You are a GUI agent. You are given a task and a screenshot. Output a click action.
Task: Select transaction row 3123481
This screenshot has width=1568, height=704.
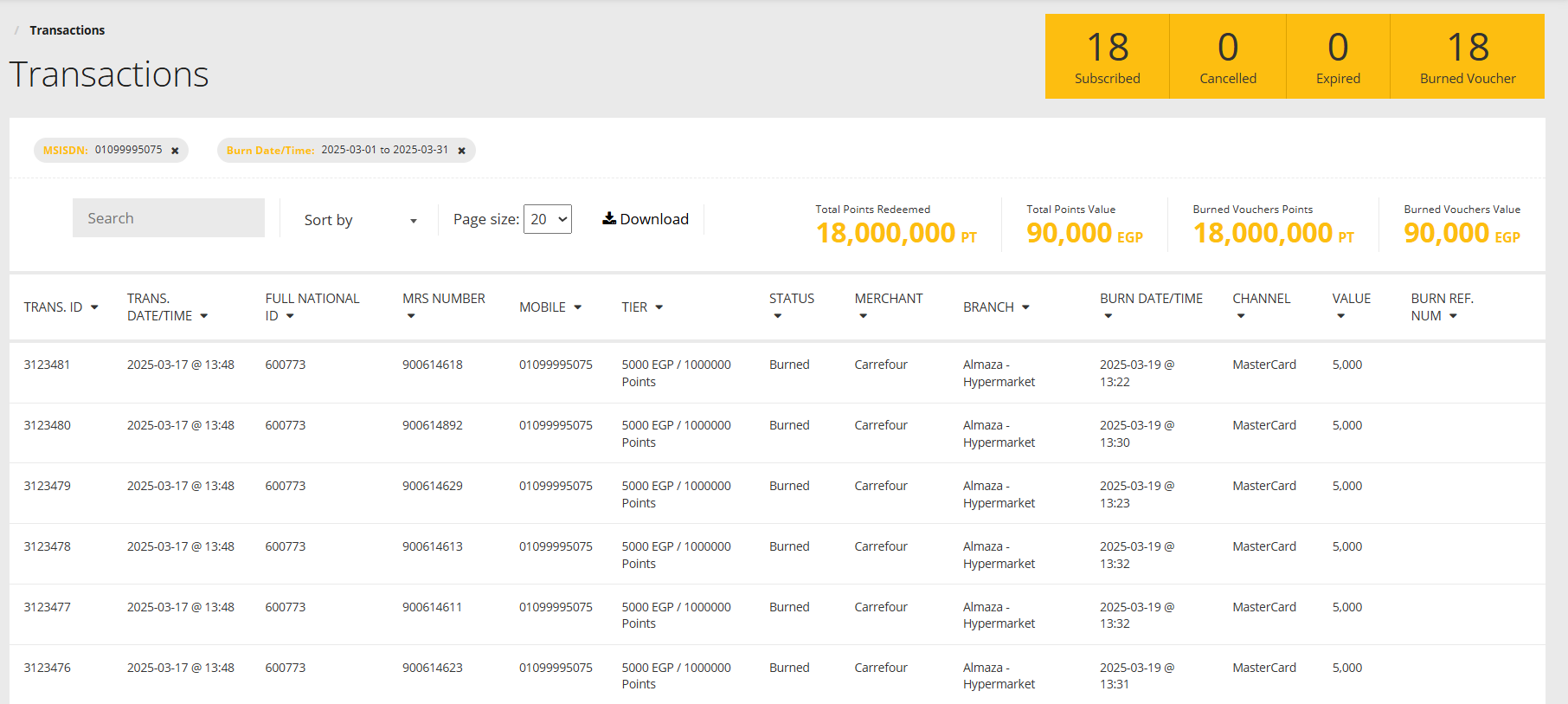click(x=48, y=365)
